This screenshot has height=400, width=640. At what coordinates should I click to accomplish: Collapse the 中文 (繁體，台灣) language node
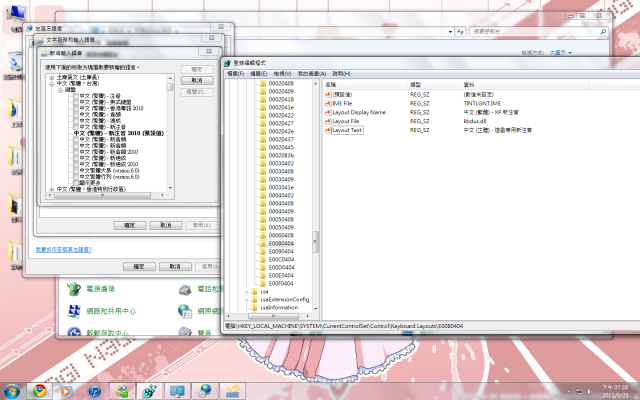pyautogui.click(x=52, y=83)
